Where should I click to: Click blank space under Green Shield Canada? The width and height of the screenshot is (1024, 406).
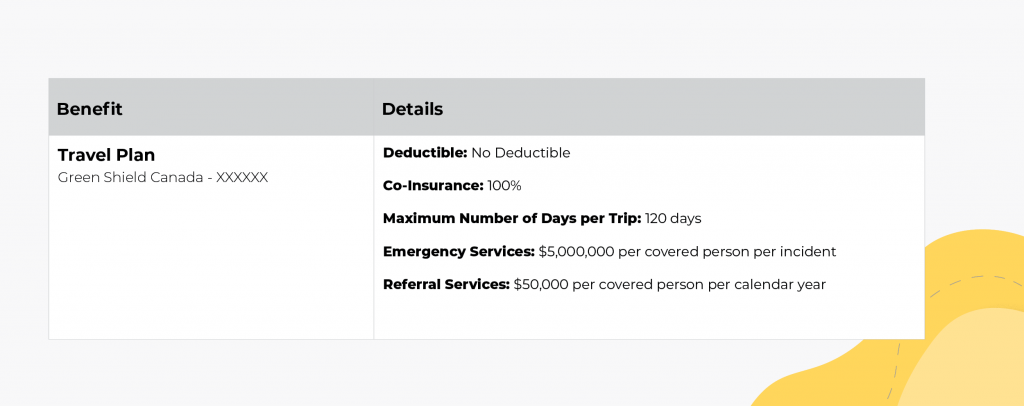coord(211,261)
